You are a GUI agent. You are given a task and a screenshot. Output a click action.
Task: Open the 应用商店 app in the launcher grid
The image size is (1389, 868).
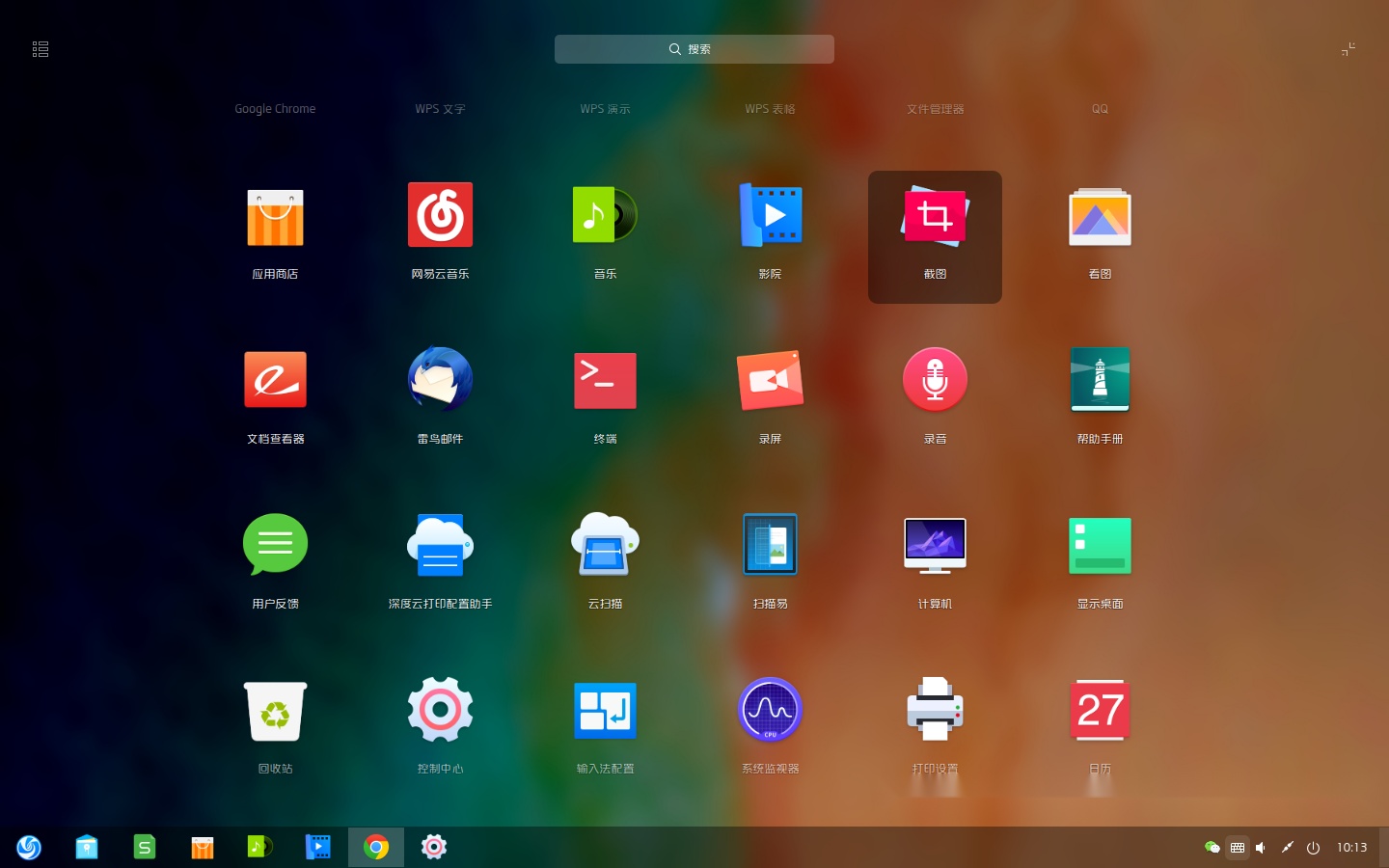pyautogui.click(x=275, y=217)
